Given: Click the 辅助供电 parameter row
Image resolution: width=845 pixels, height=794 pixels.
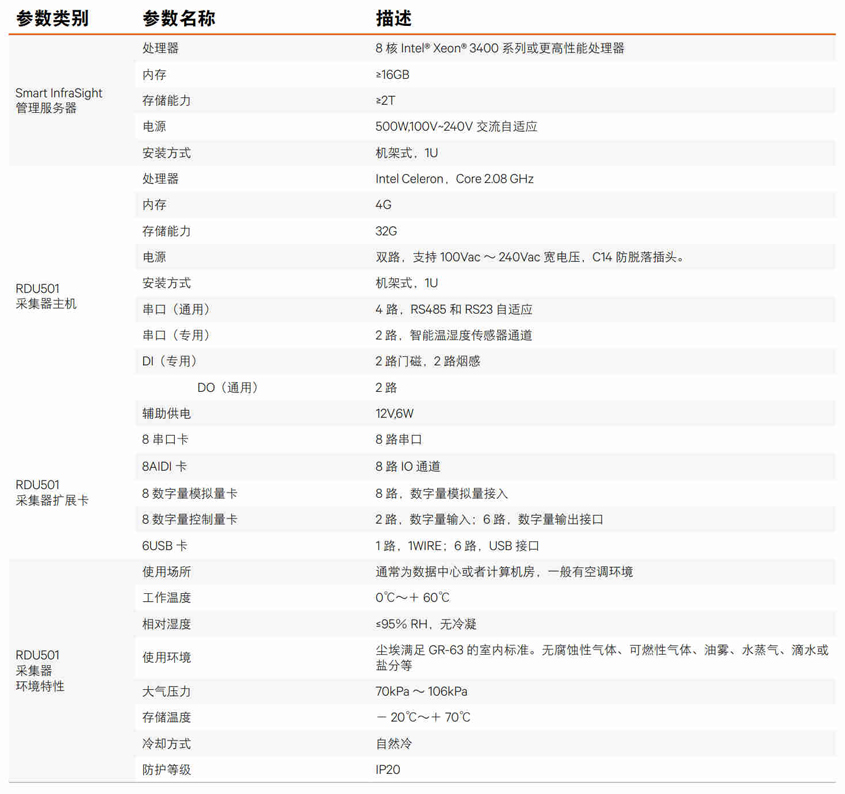Looking at the screenshot, I should coord(166,414).
